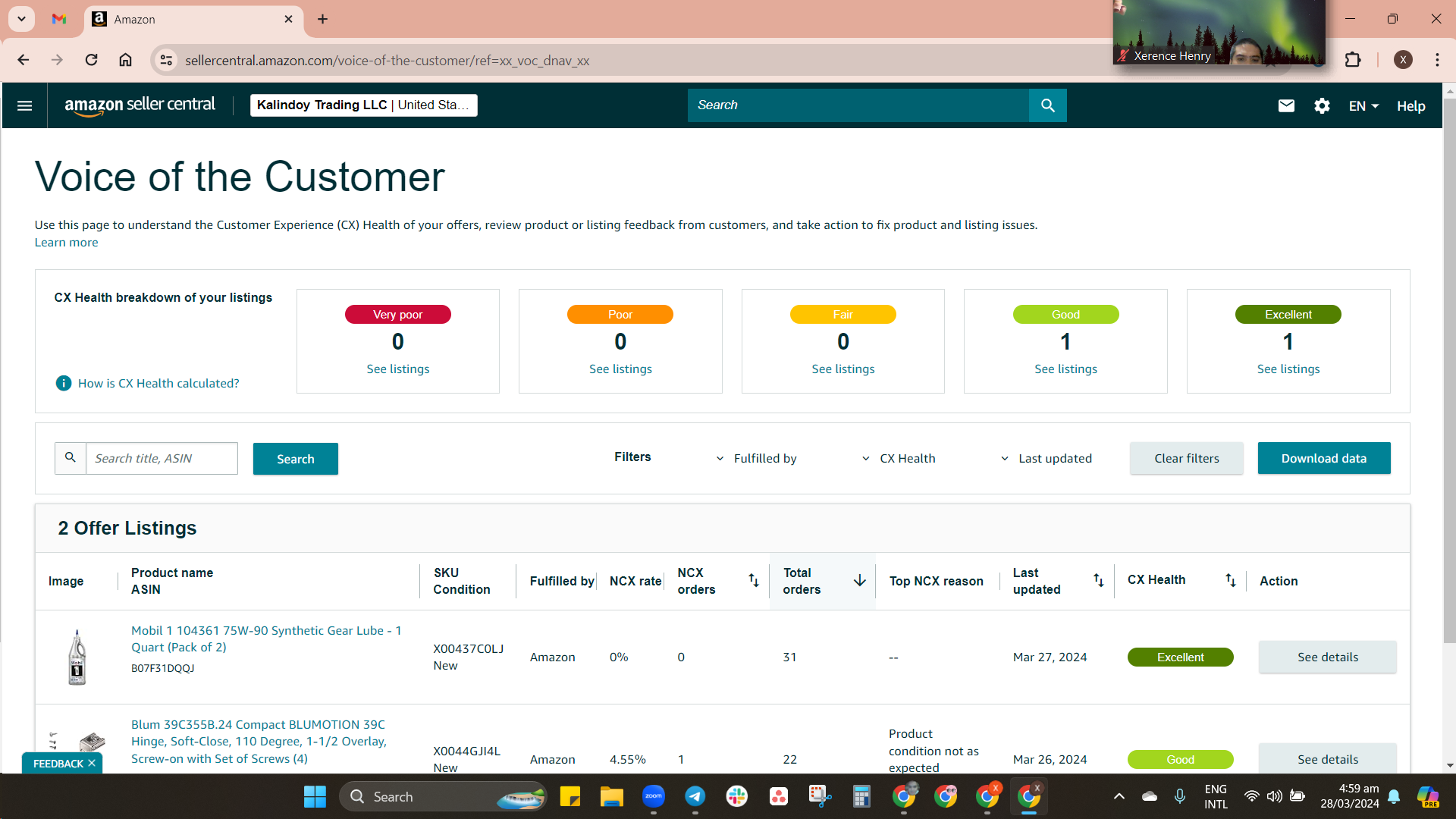Click the Very poor red badge

click(398, 315)
